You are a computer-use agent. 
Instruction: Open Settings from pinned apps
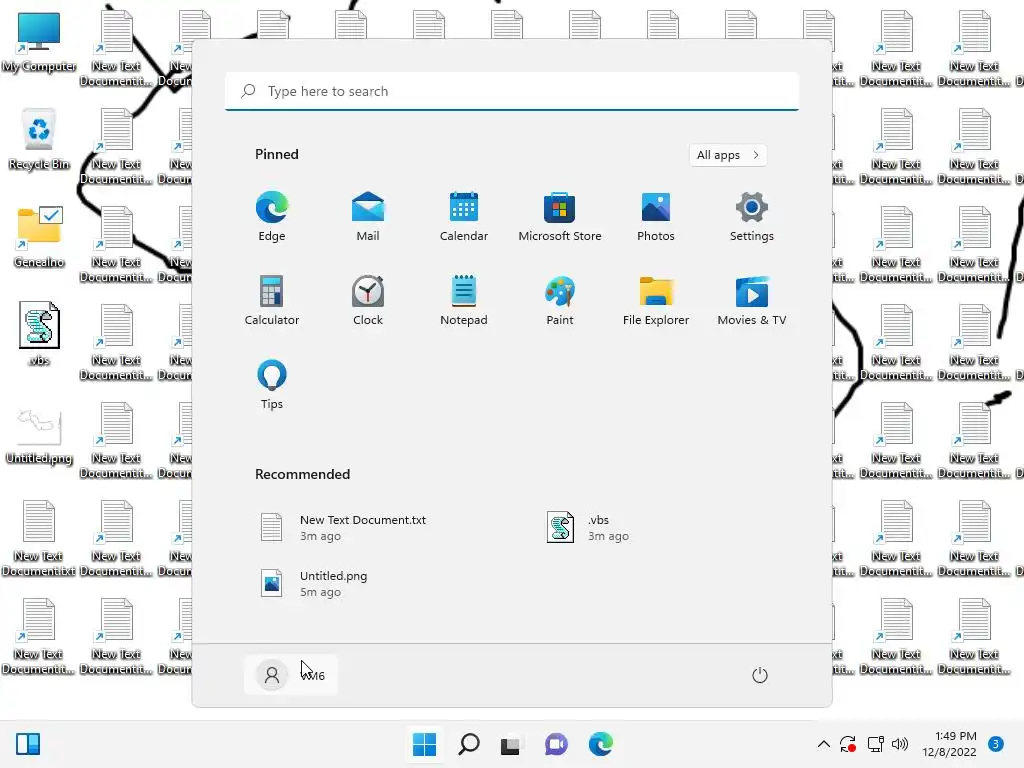tap(752, 216)
